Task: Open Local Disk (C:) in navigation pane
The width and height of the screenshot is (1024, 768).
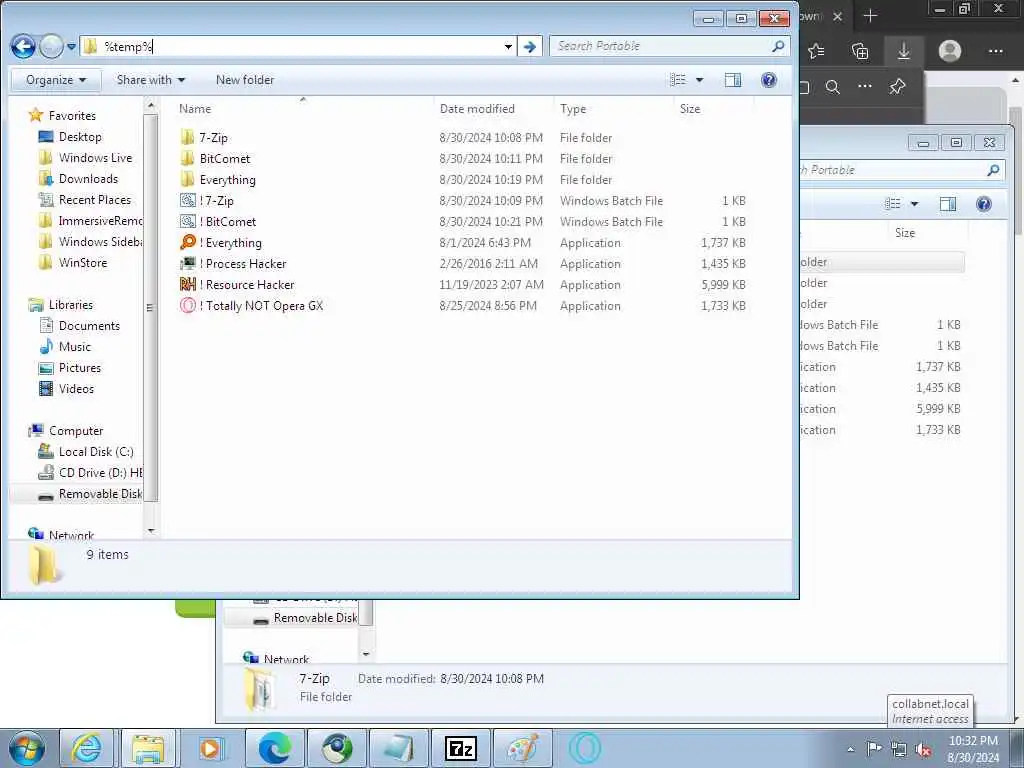Action: [95, 451]
